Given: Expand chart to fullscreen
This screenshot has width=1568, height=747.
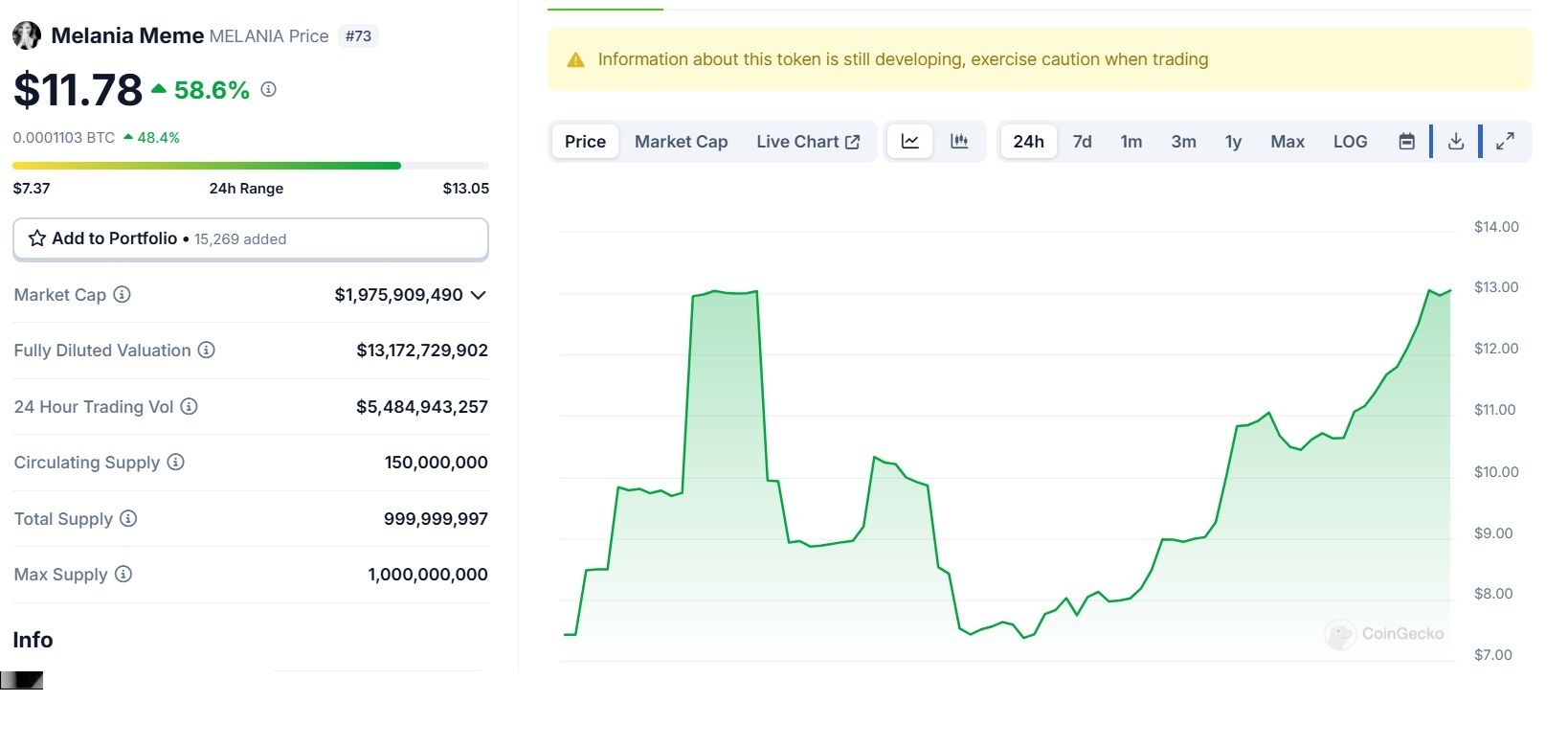Looking at the screenshot, I should 1505,142.
